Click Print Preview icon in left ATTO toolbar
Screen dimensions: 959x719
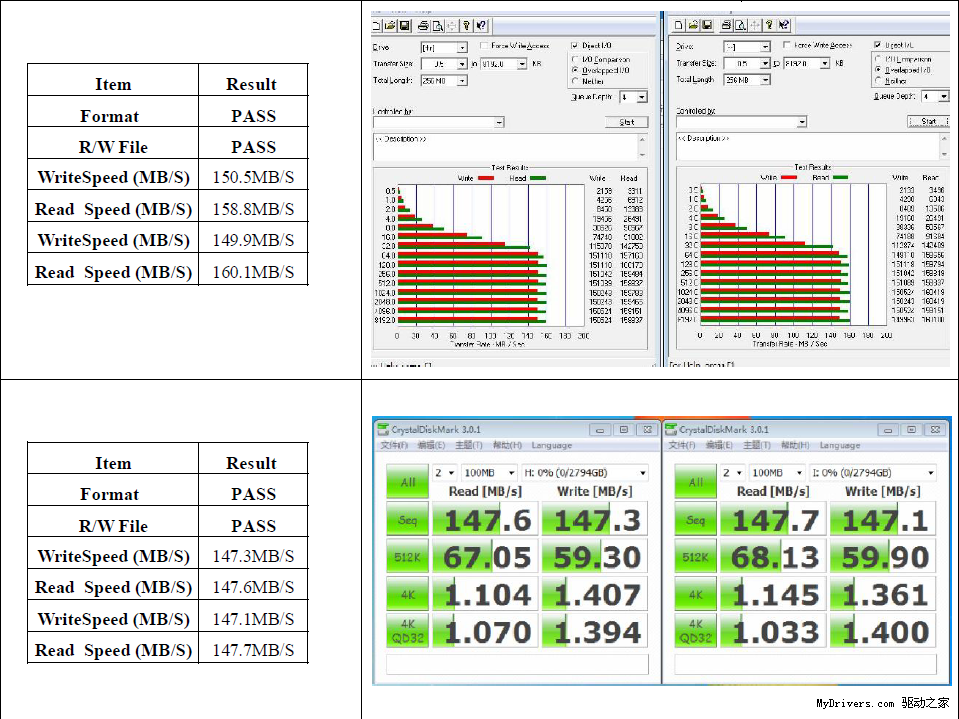coord(437,25)
